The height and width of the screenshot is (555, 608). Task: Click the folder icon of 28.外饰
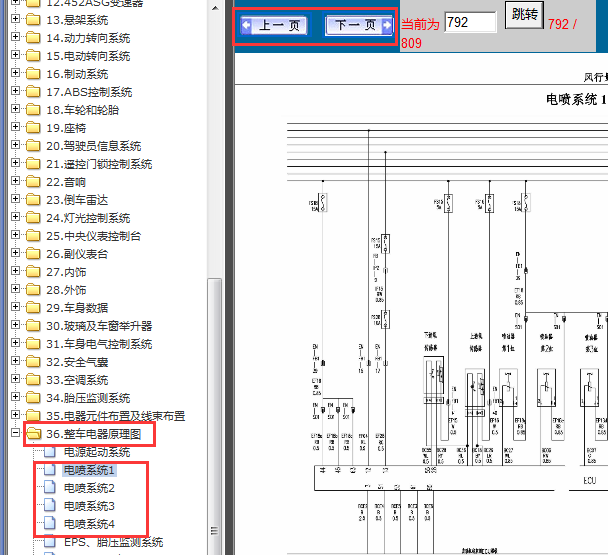click(33, 289)
